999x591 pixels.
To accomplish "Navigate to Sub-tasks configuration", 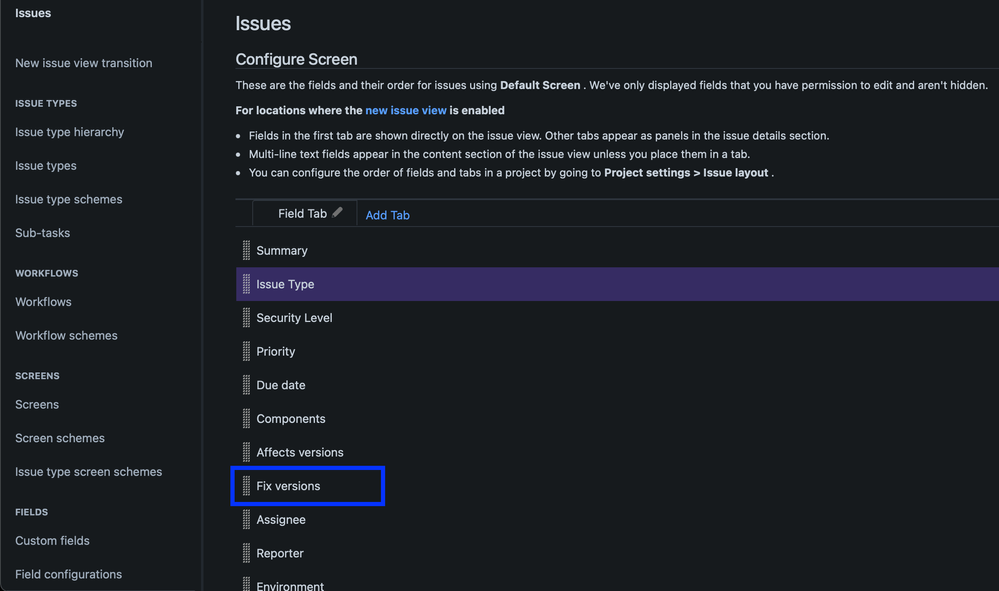I will tap(41, 232).
